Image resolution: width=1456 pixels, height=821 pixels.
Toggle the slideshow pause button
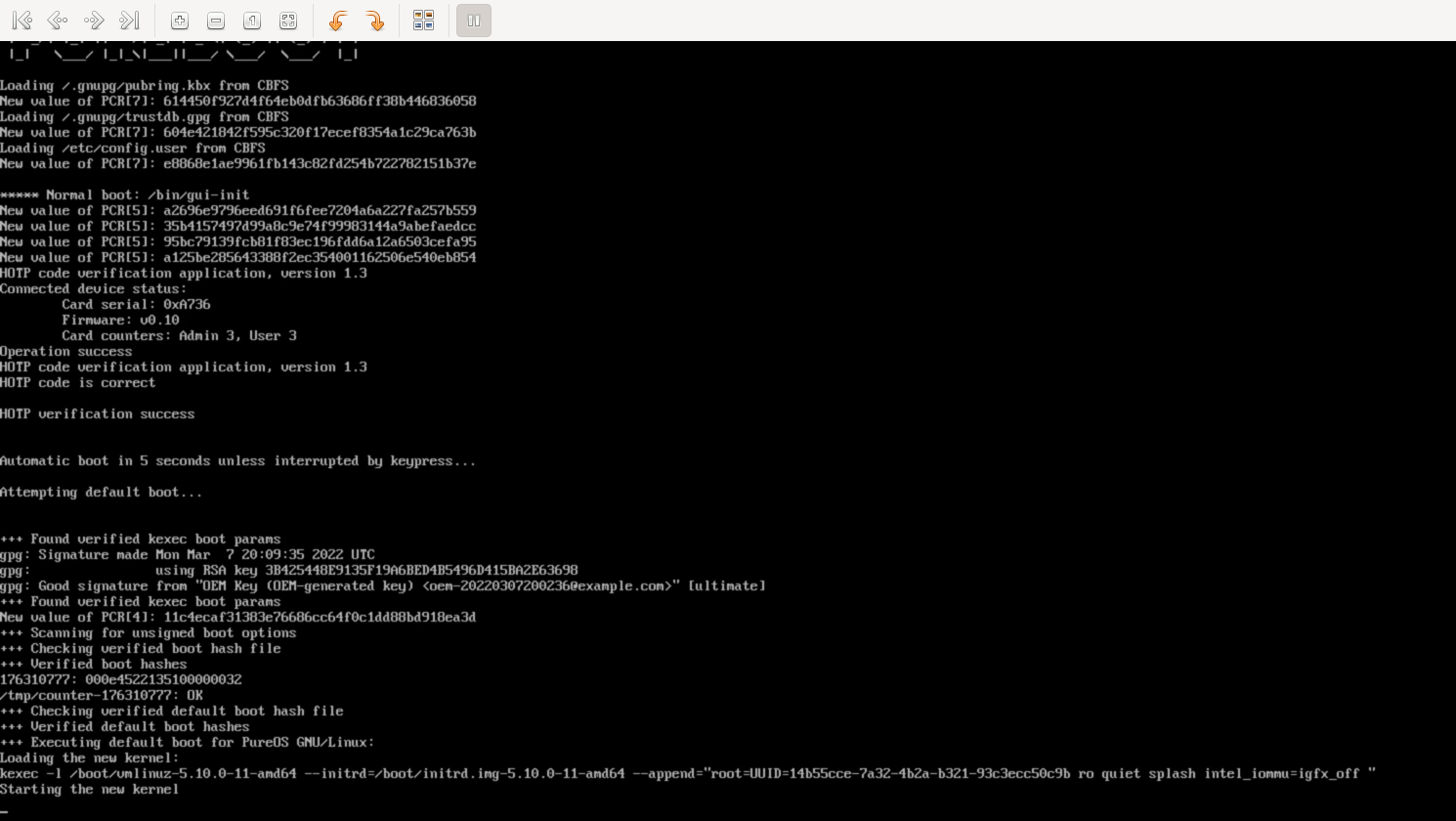coord(474,21)
